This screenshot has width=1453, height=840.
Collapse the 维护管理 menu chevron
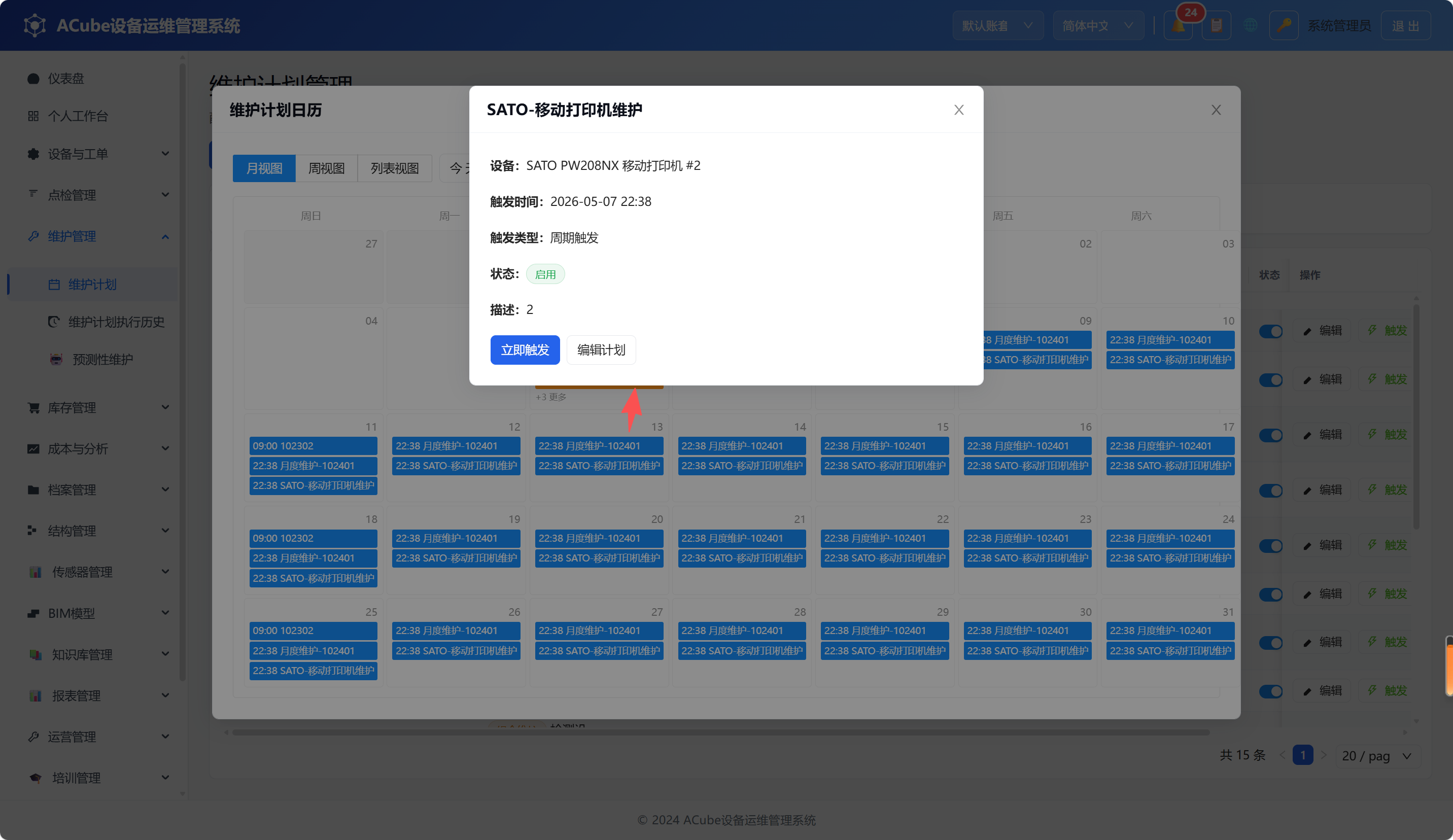coord(165,236)
